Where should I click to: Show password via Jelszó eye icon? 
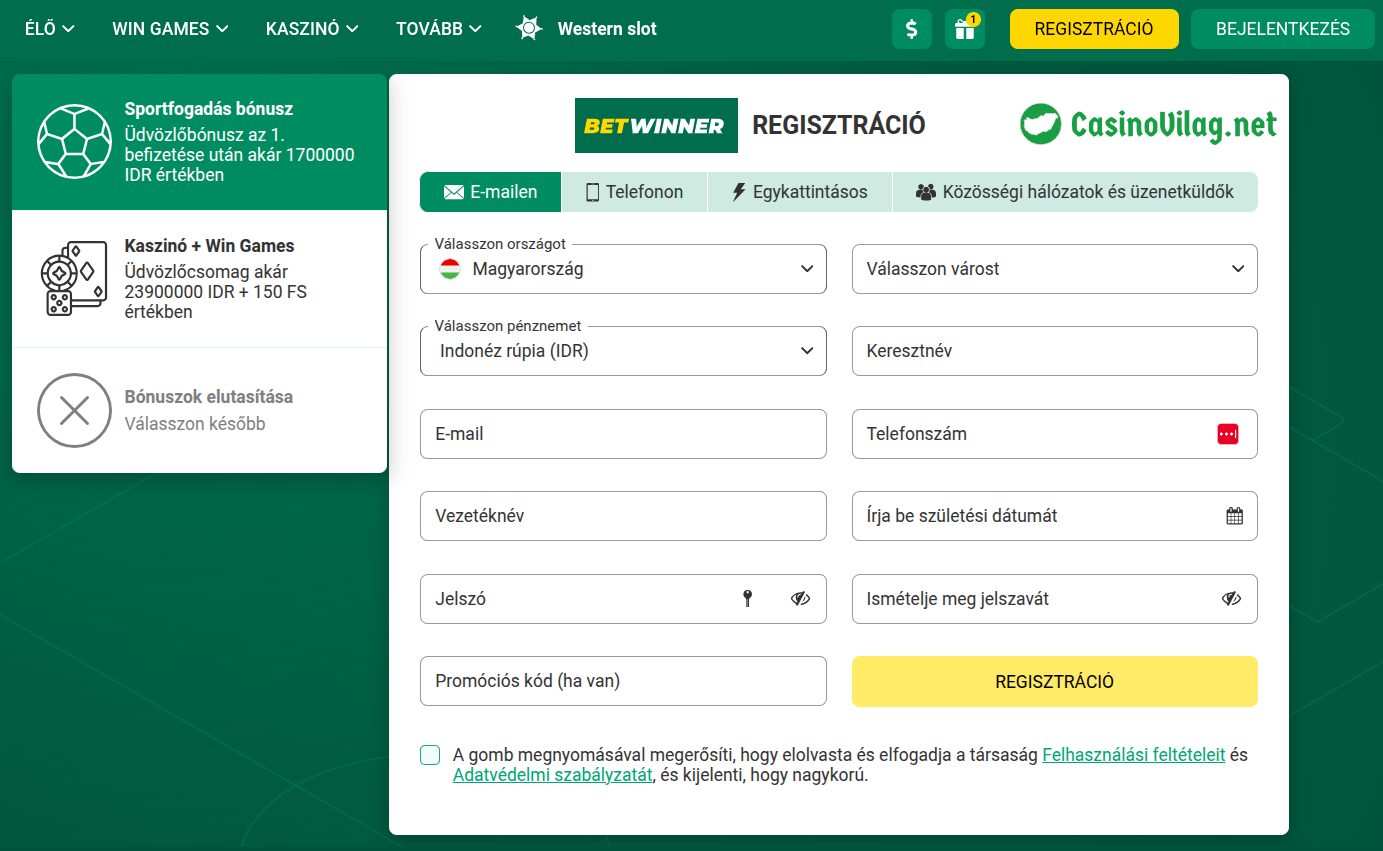tap(800, 599)
